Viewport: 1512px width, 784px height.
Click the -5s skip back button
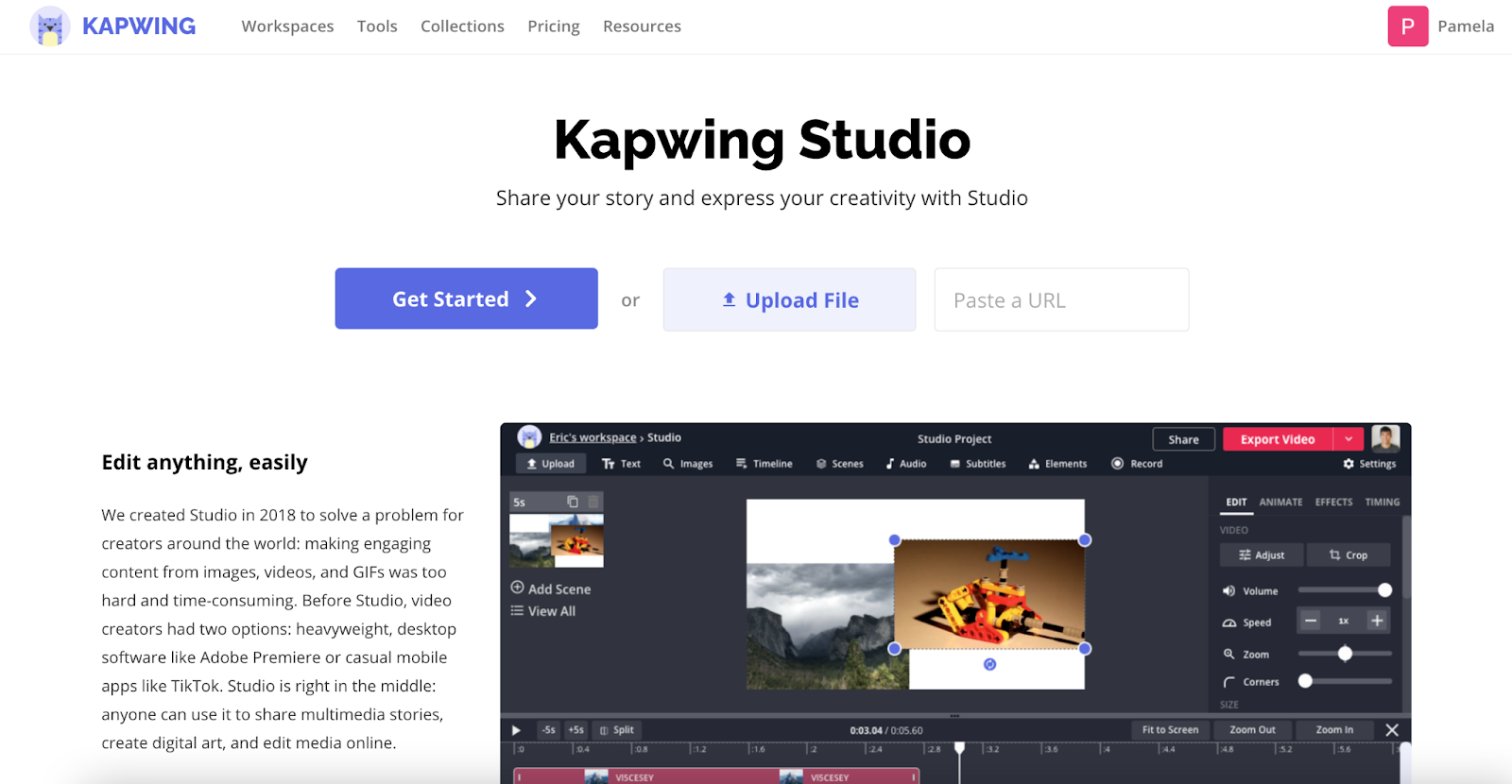point(548,730)
